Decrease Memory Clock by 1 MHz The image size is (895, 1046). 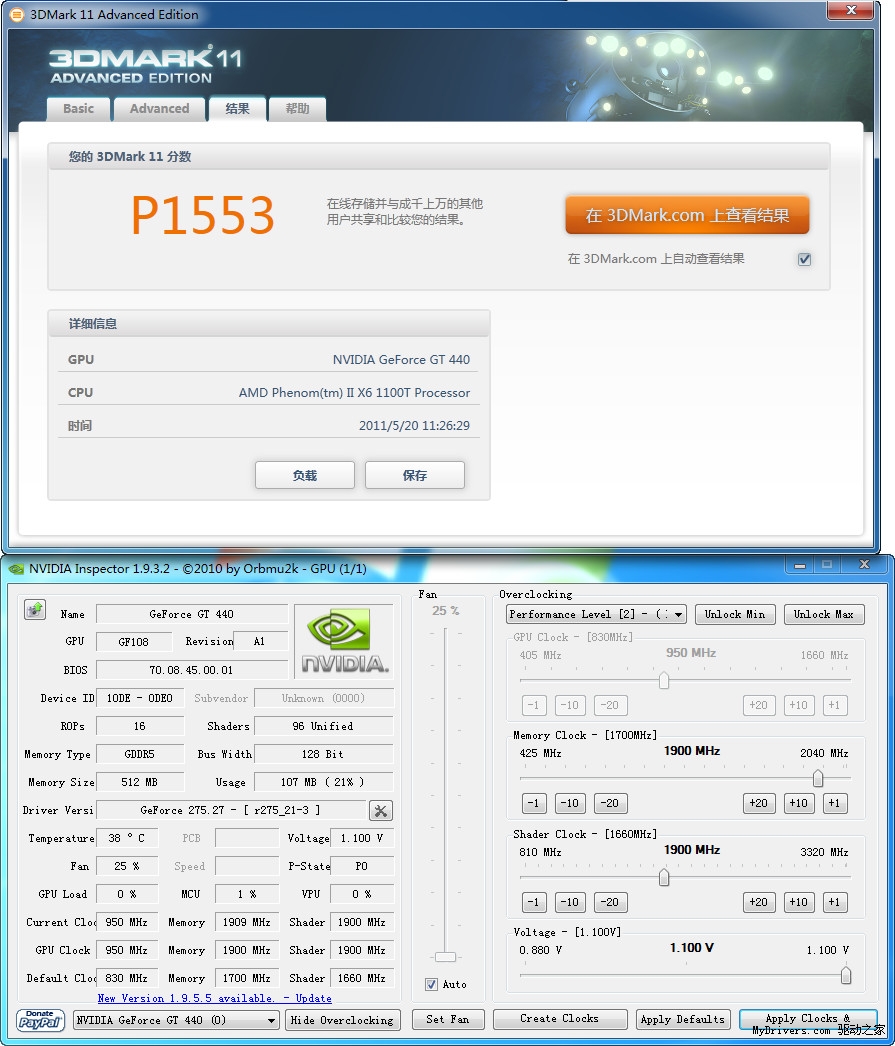tap(534, 803)
